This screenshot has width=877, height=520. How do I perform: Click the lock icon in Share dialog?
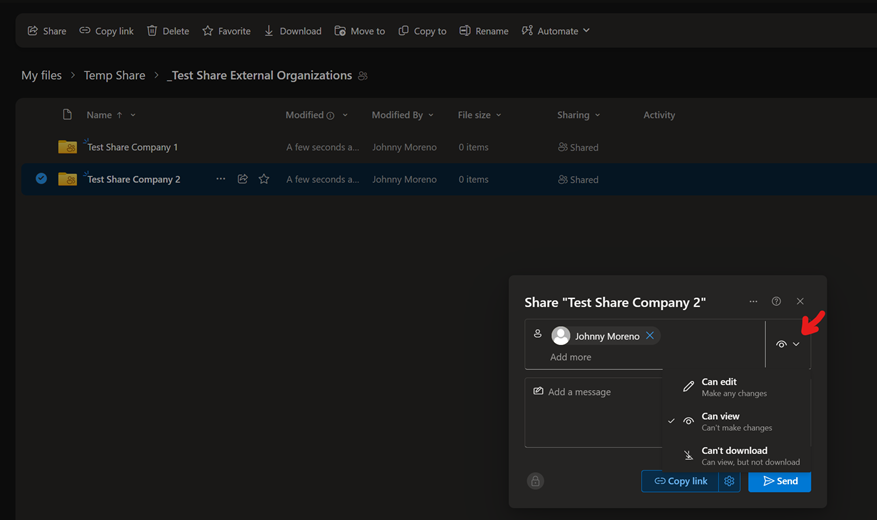[x=535, y=481]
